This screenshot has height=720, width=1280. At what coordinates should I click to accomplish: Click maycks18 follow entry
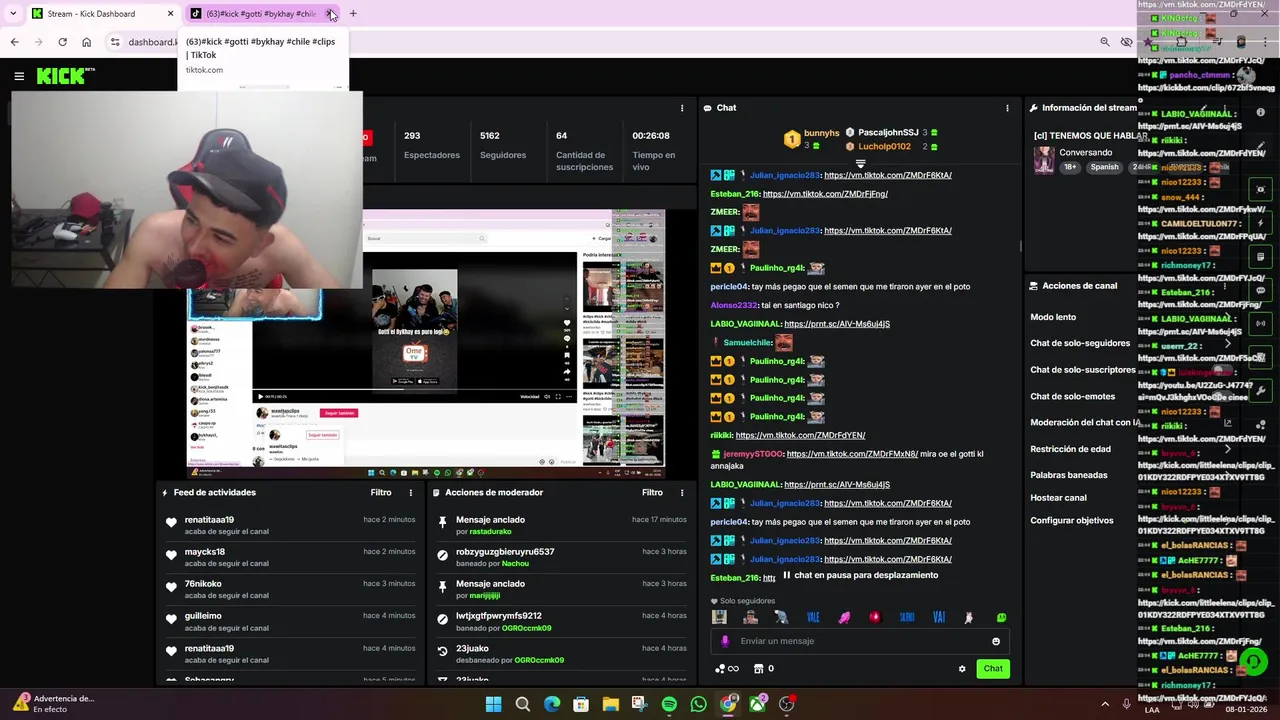point(291,557)
